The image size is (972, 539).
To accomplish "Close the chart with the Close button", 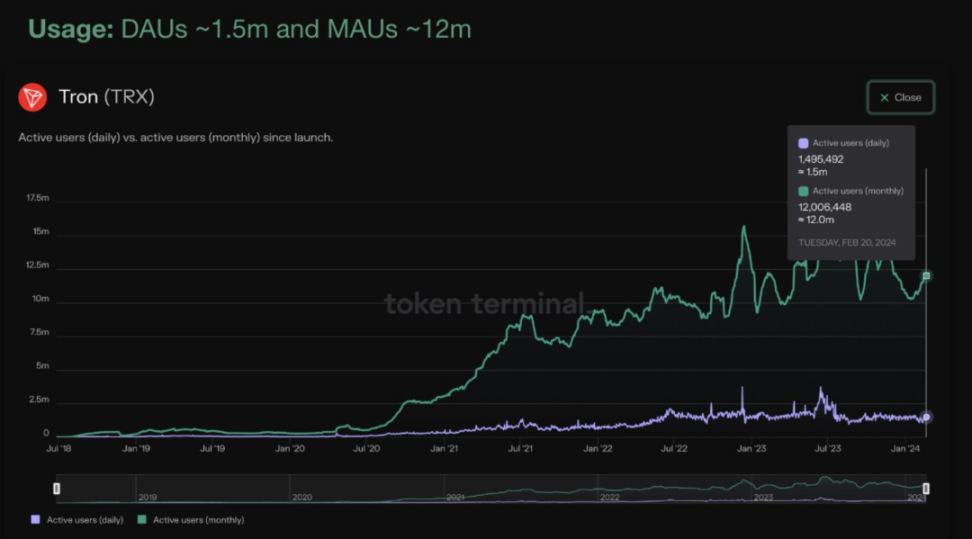I will 901,97.
